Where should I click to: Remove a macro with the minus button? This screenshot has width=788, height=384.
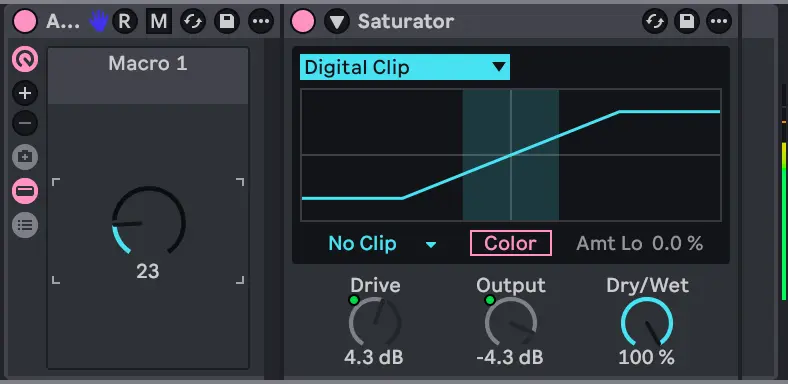pos(25,123)
